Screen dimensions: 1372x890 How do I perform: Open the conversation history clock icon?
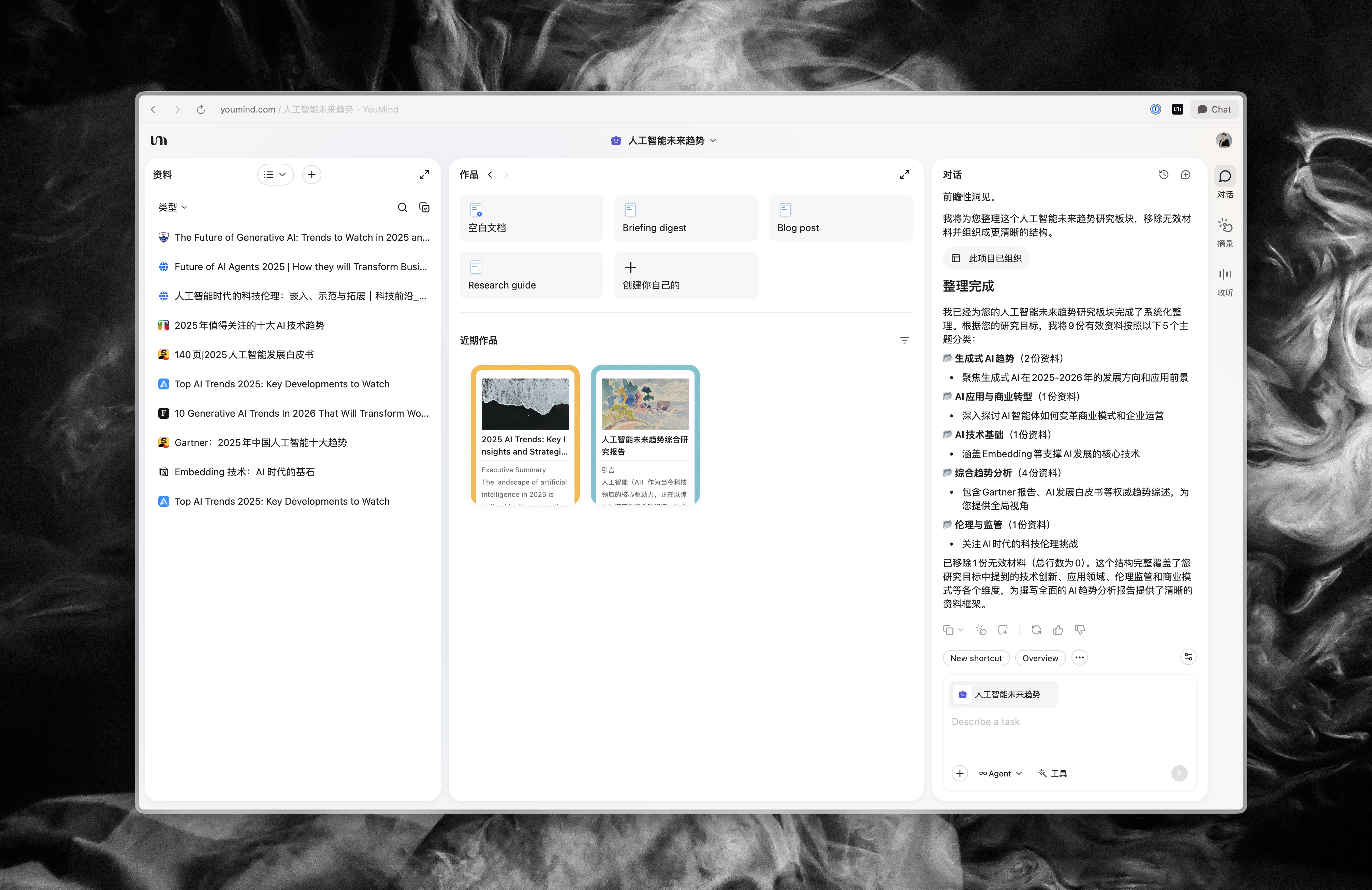coord(1163,175)
